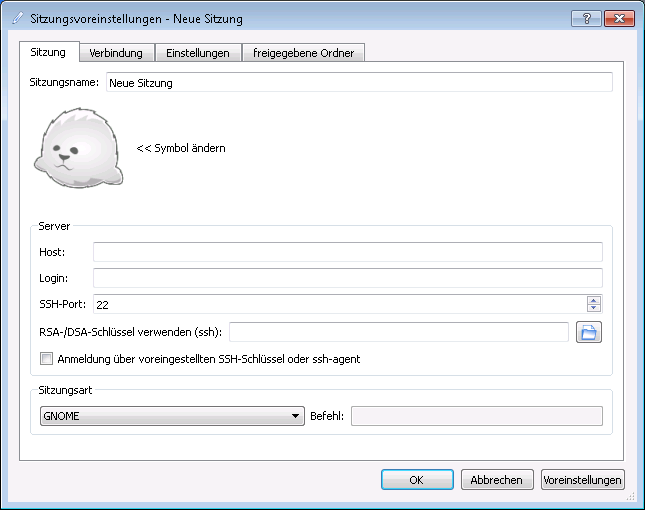Select the Sitzung tab
The width and height of the screenshot is (645, 510).
point(48,52)
